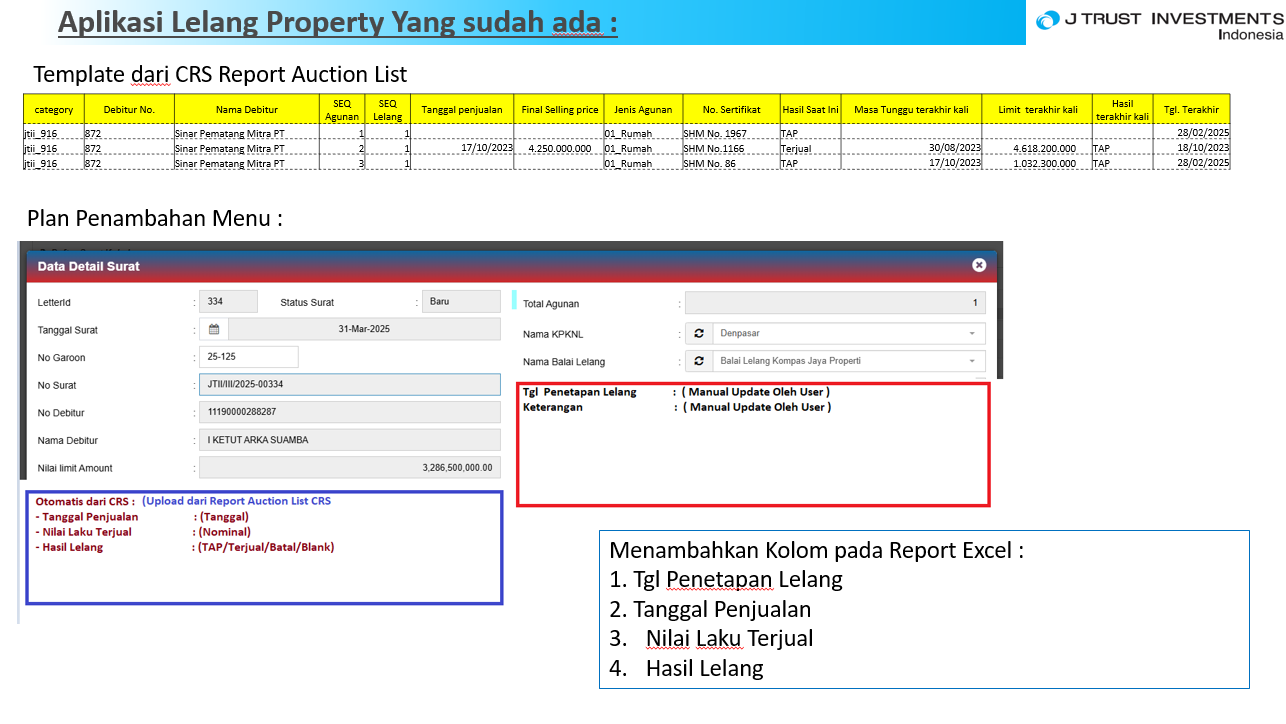Focus the Nama Debitur field
Screen dimensions: 1286x724
coord(349,440)
